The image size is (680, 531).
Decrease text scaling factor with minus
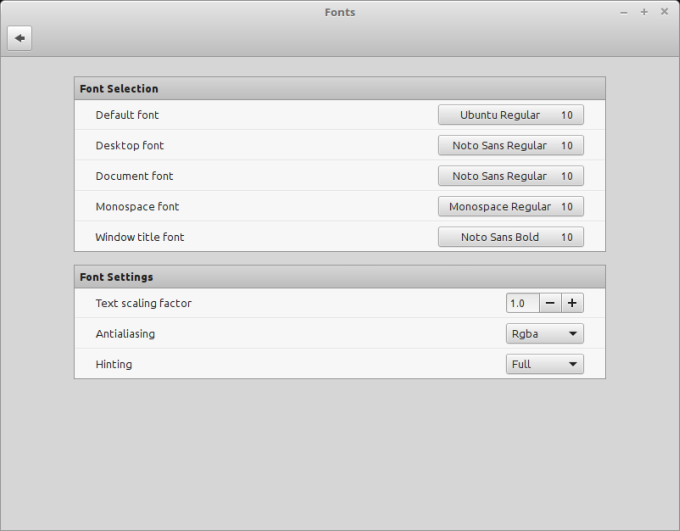(551, 303)
